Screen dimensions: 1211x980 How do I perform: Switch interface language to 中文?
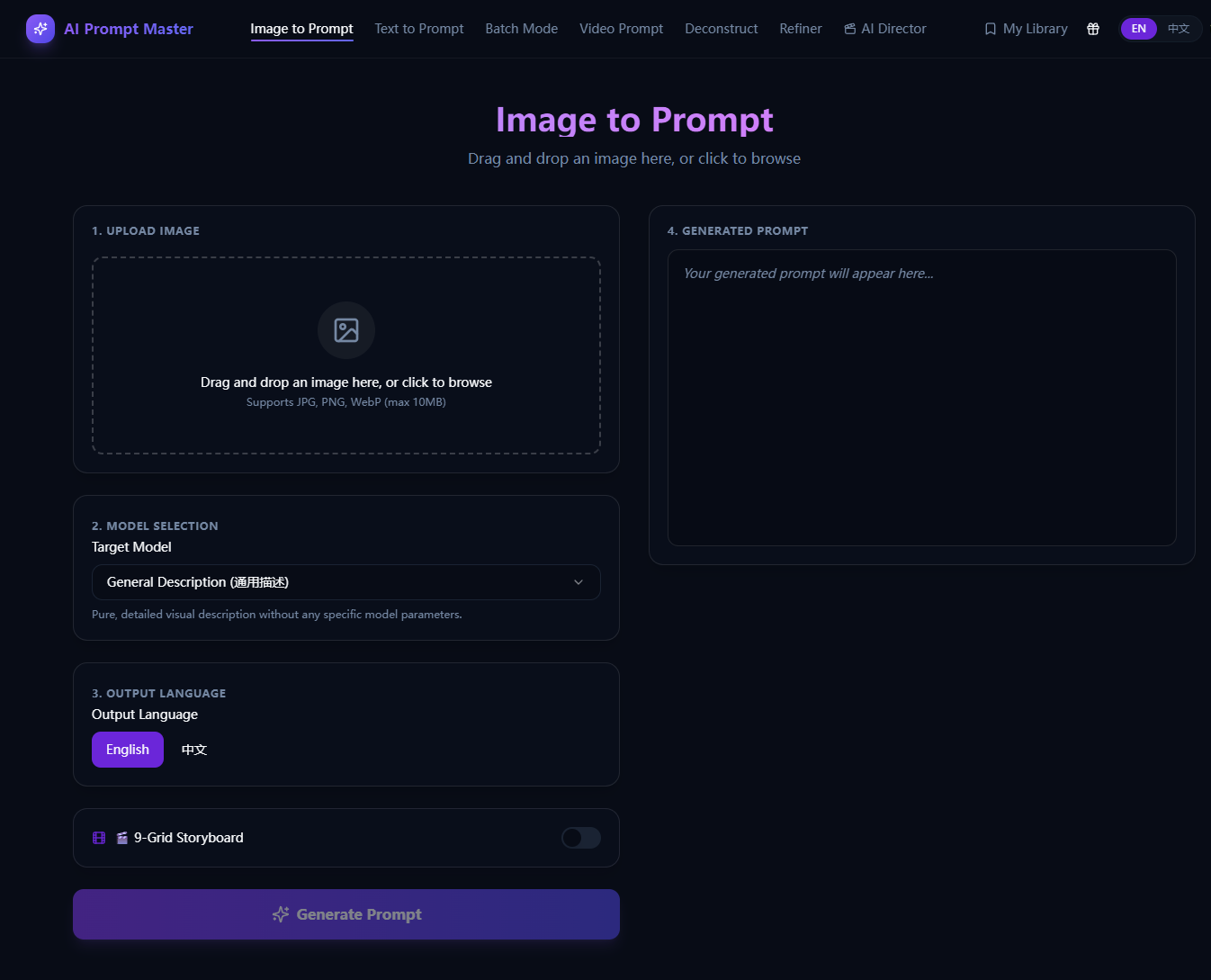click(1179, 28)
